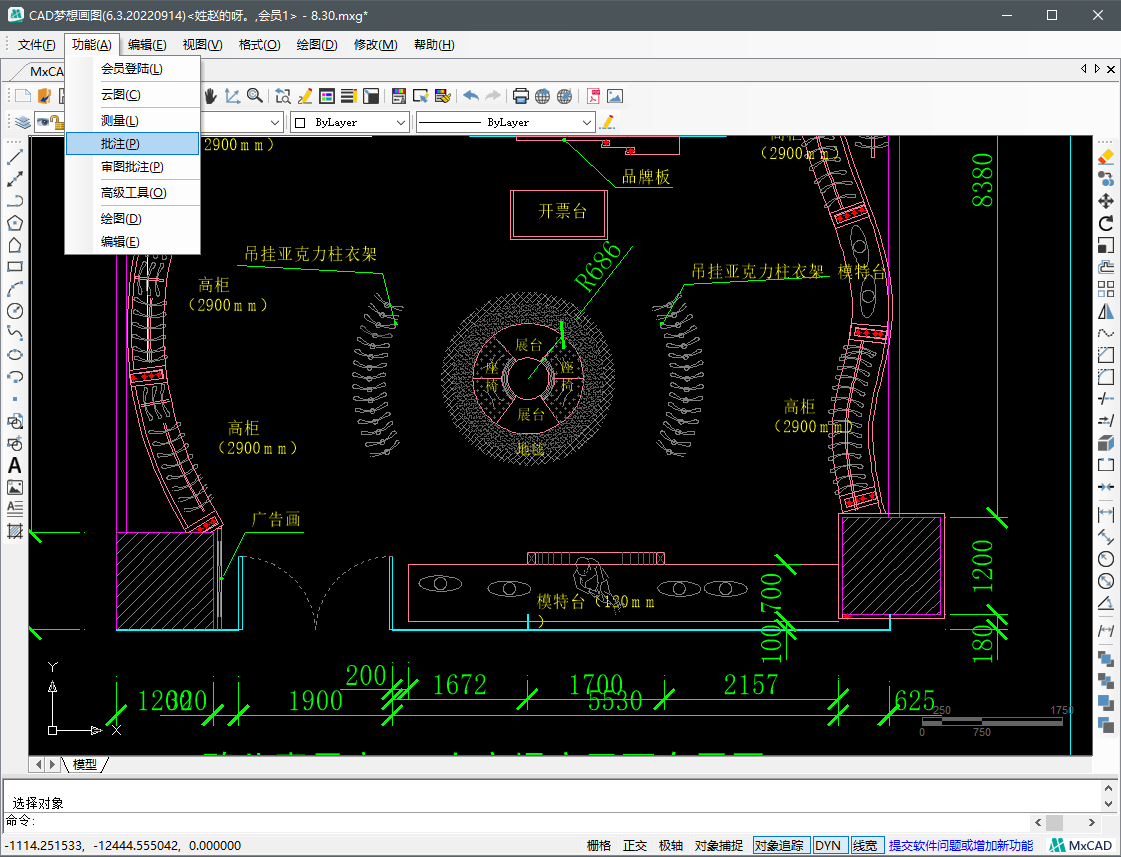This screenshot has height=857, width=1121.
Task: Select the Ellipse drawing tool
Action: [x=14, y=355]
